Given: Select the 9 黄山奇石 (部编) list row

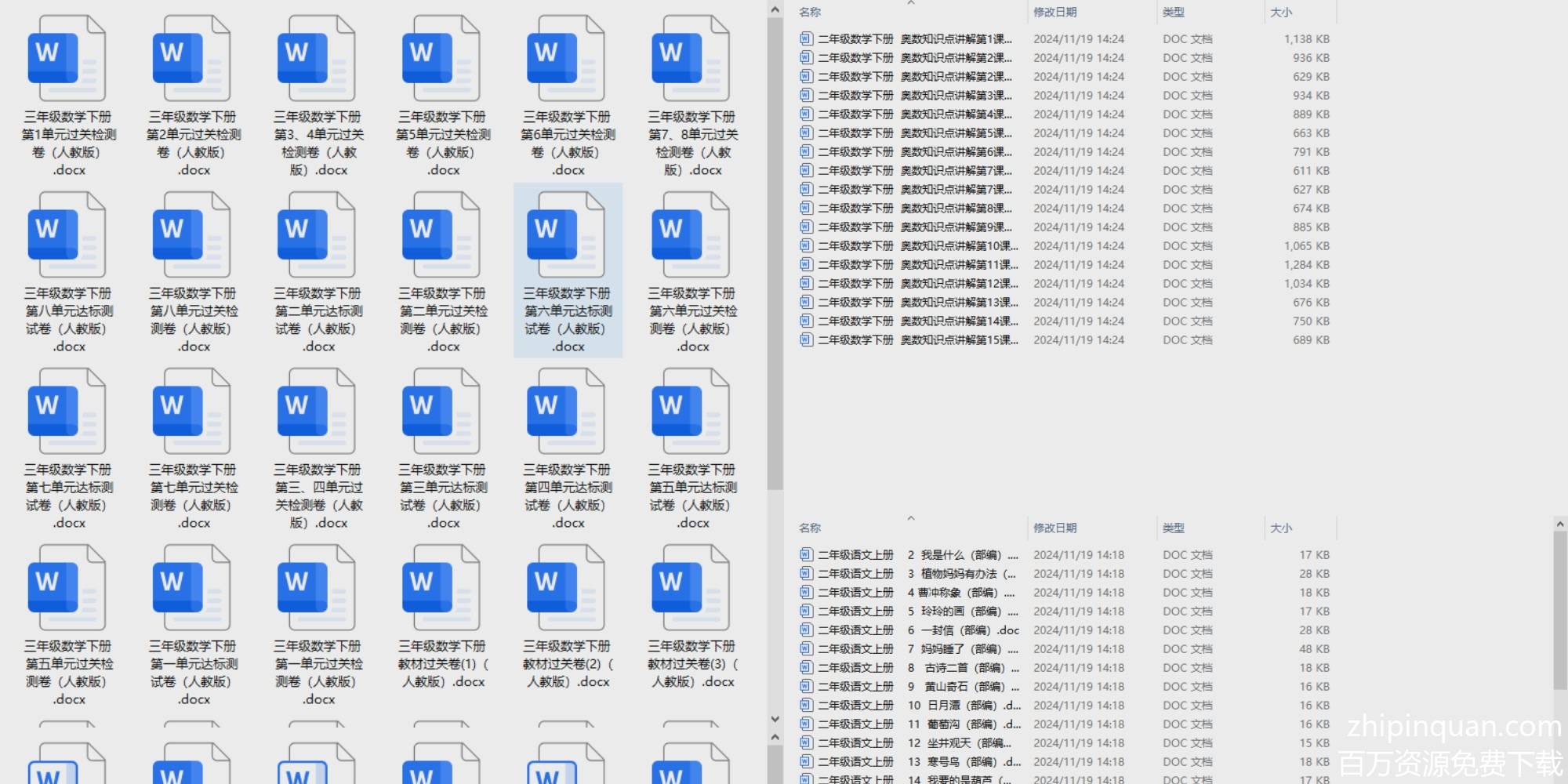Looking at the screenshot, I should (917, 687).
